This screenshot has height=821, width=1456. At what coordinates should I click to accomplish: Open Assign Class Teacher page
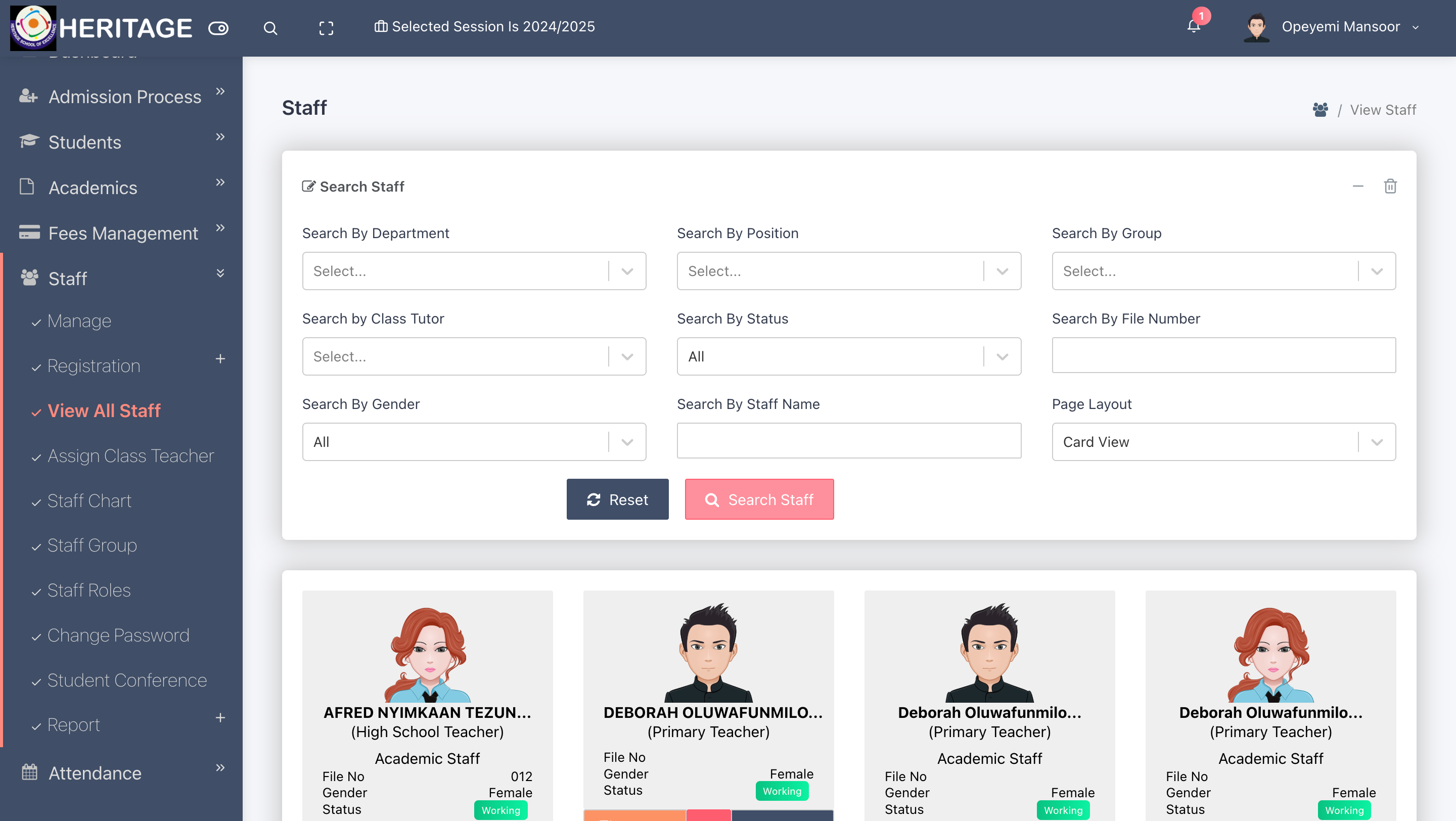coord(130,455)
